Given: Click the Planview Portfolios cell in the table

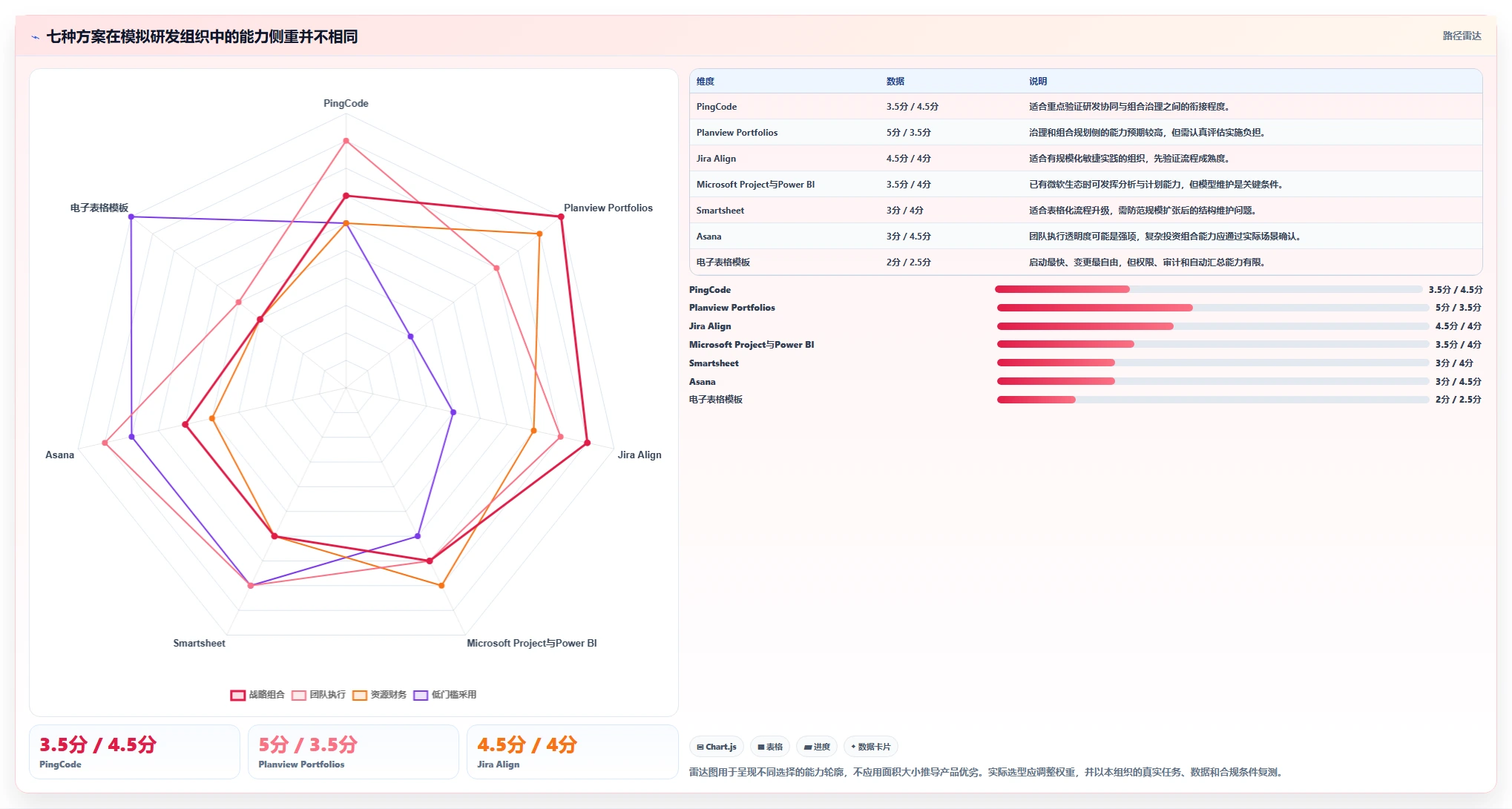Looking at the screenshot, I should (x=737, y=133).
